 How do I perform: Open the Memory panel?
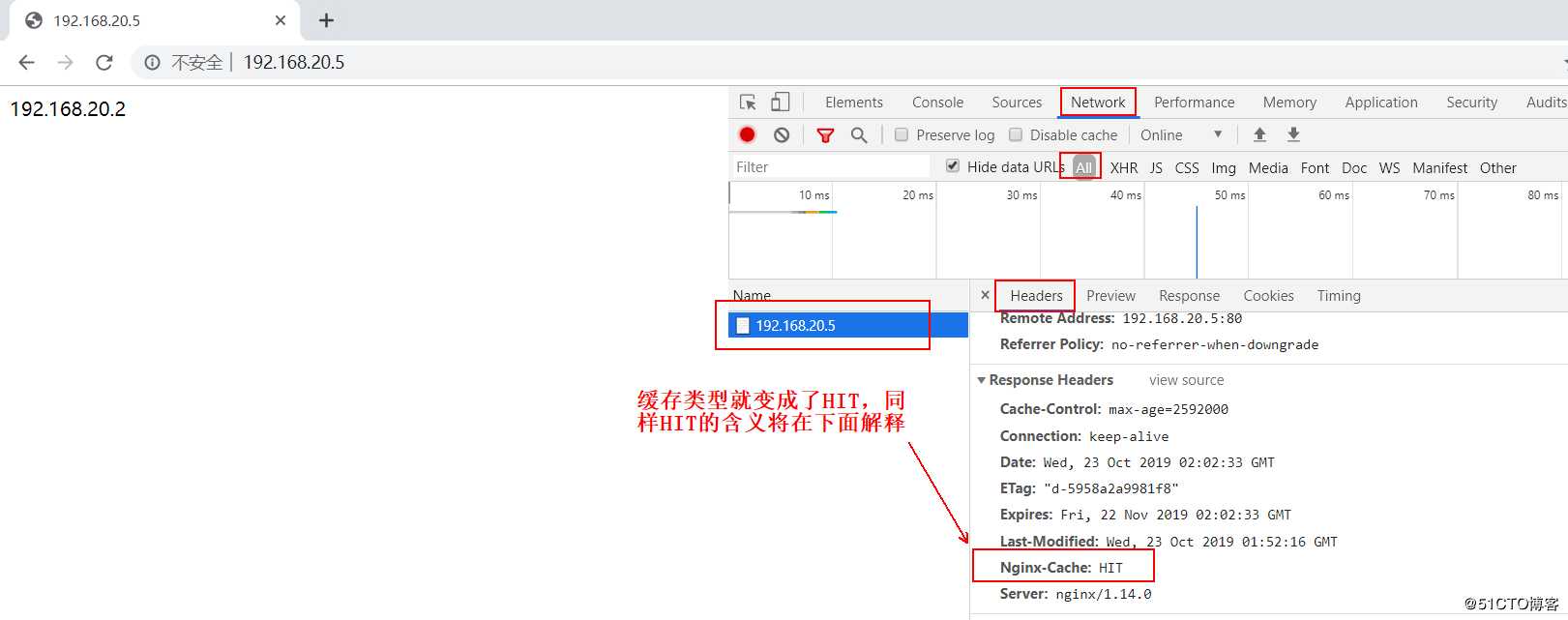[1289, 103]
